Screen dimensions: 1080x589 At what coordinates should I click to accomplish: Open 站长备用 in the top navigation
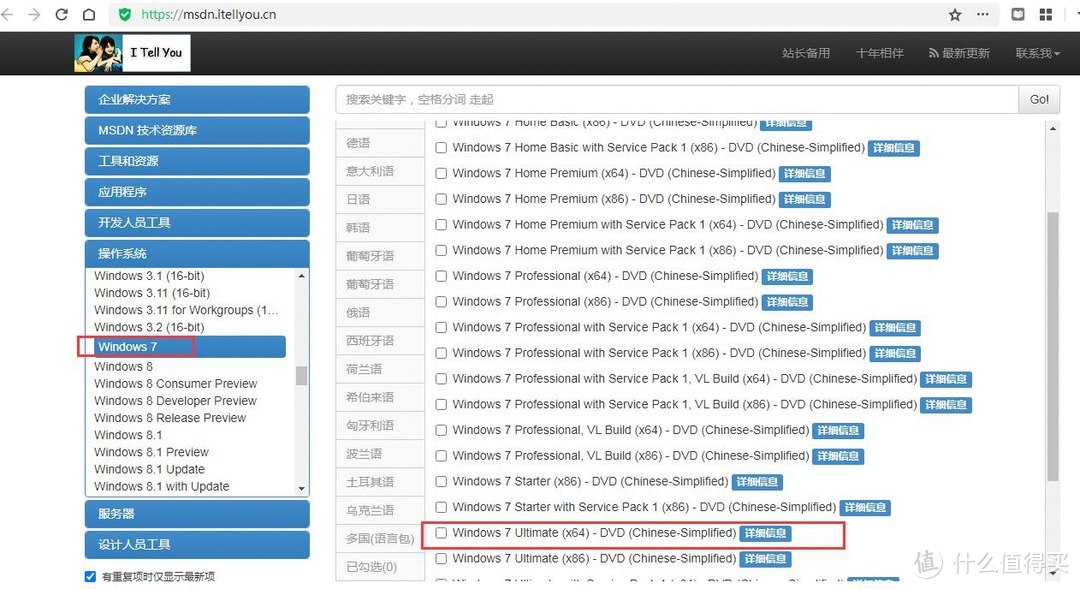(x=806, y=53)
